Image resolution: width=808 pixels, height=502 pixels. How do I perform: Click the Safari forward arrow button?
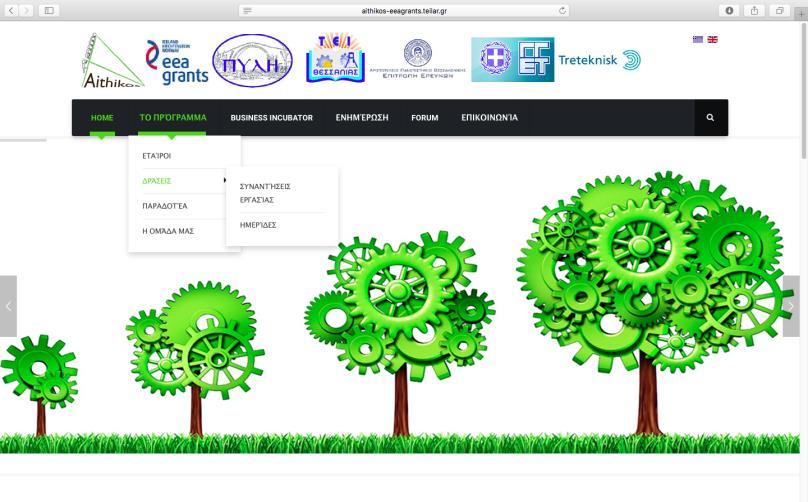26,10
